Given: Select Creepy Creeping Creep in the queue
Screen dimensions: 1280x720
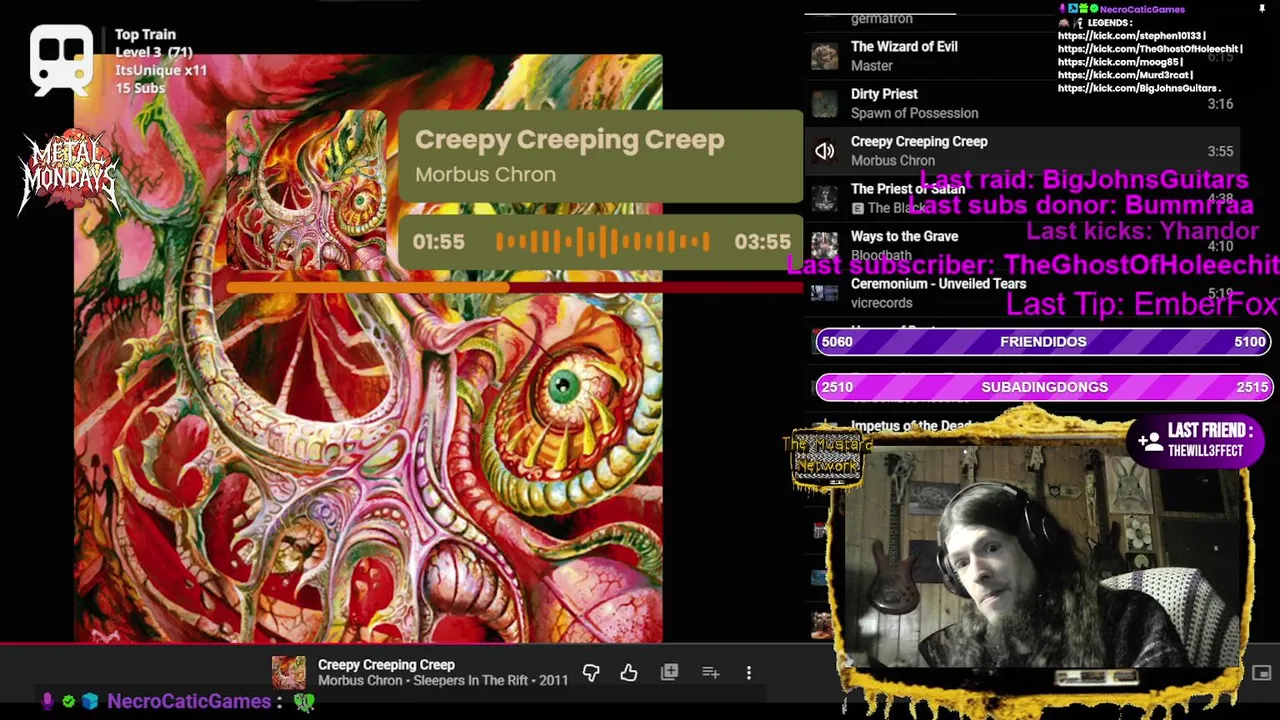Looking at the screenshot, I should tap(1024, 151).
